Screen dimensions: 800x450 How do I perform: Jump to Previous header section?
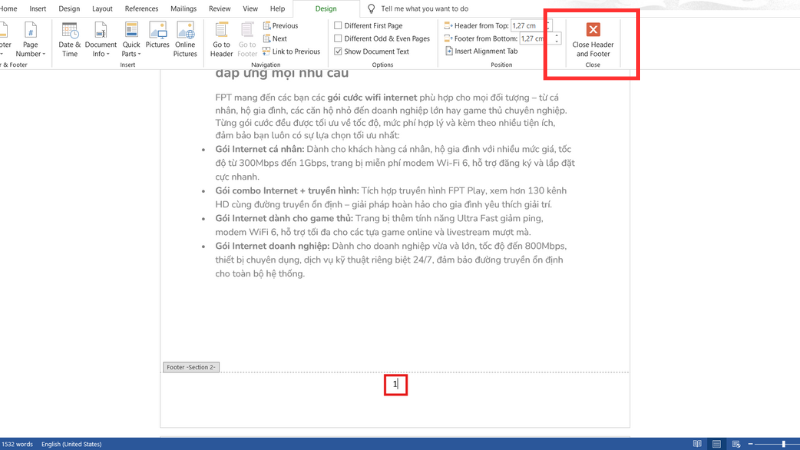(x=279, y=25)
